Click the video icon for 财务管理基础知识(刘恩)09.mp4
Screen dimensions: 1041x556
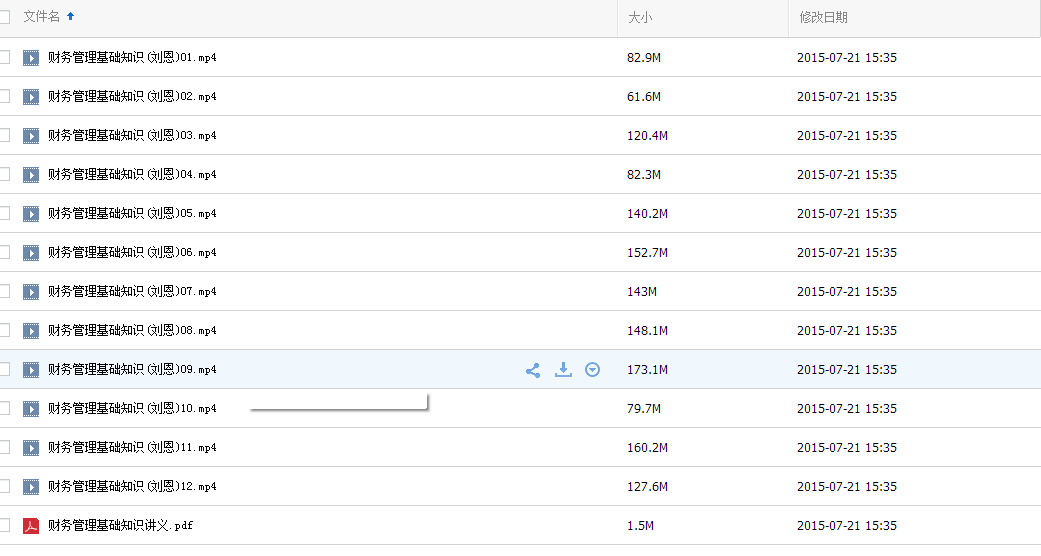coord(31,370)
